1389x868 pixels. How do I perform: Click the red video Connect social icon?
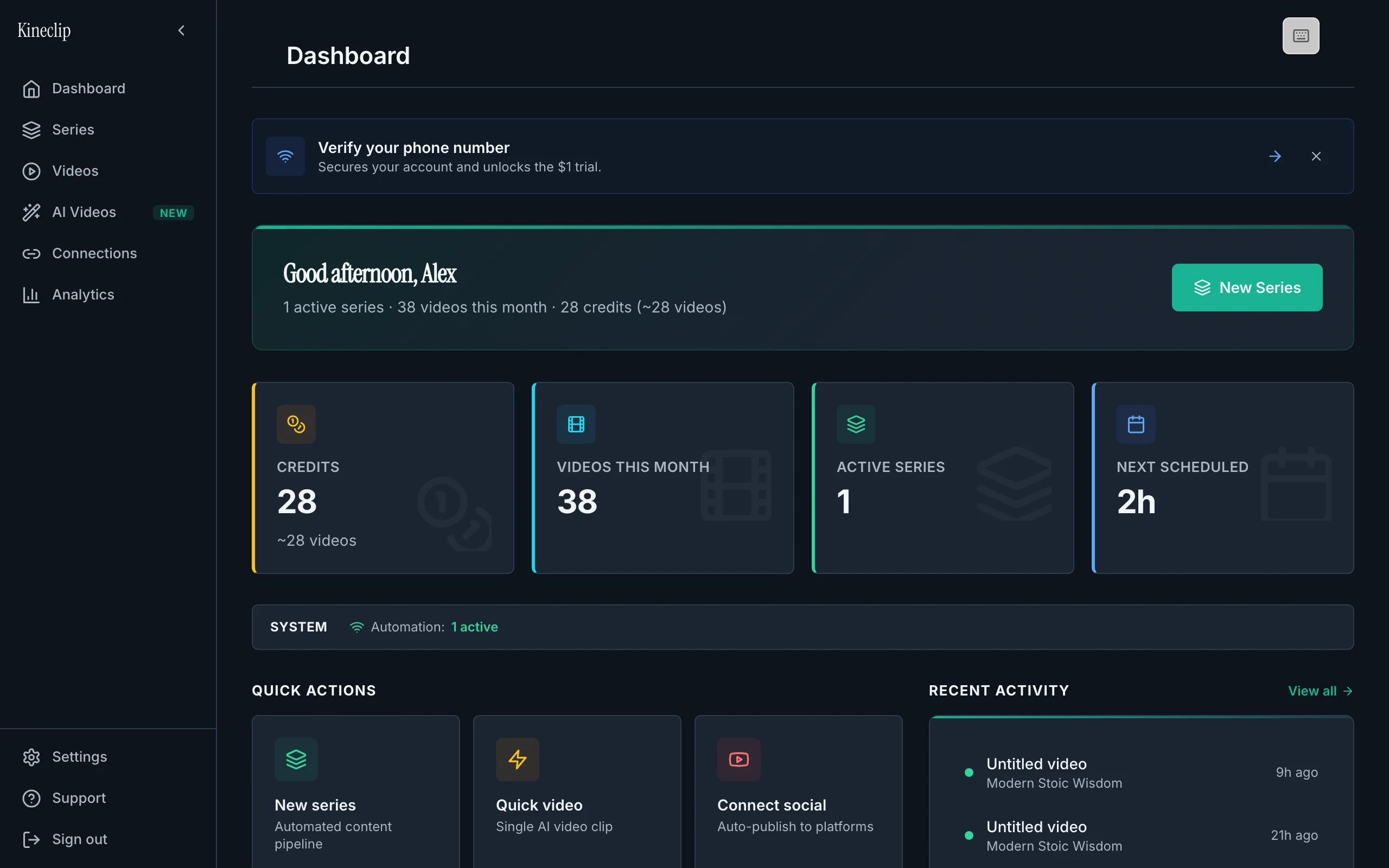pos(740,759)
